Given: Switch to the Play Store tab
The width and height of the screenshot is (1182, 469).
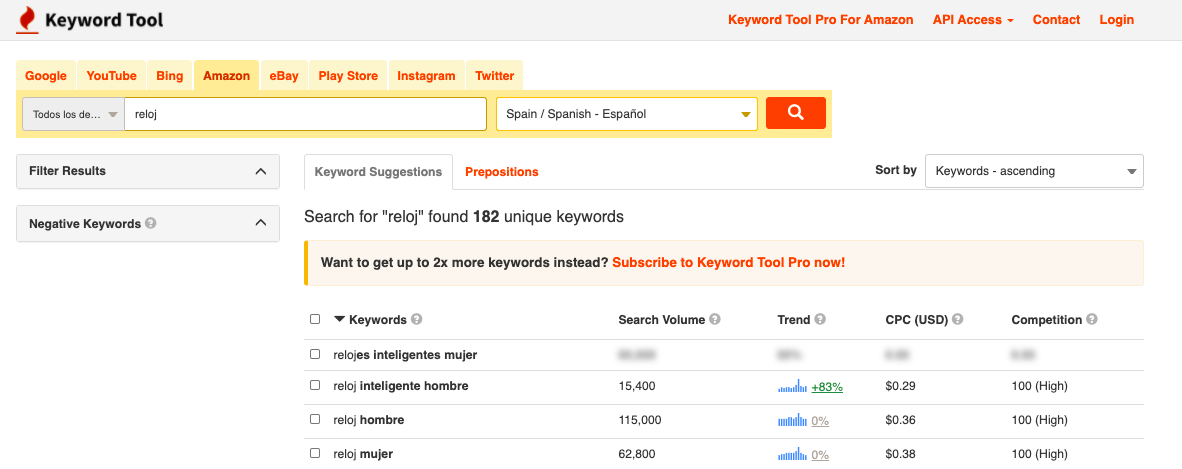Looking at the screenshot, I should (x=348, y=75).
